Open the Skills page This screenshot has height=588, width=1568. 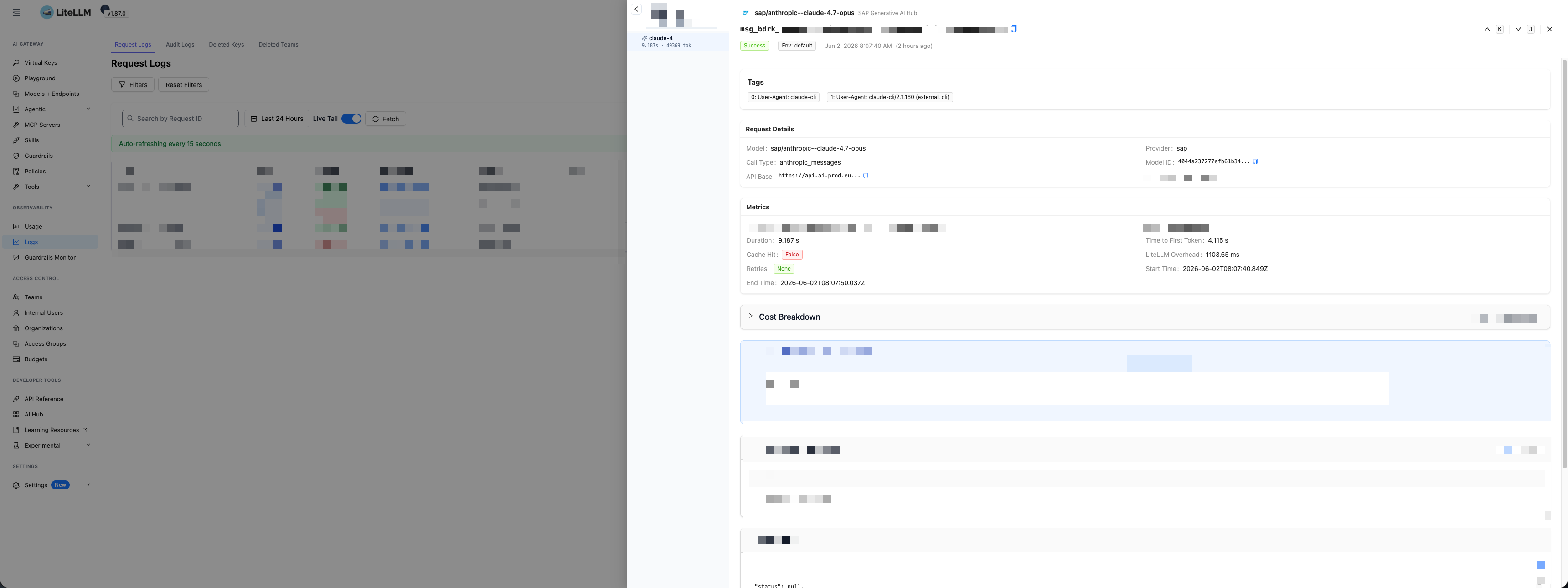[31, 141]
